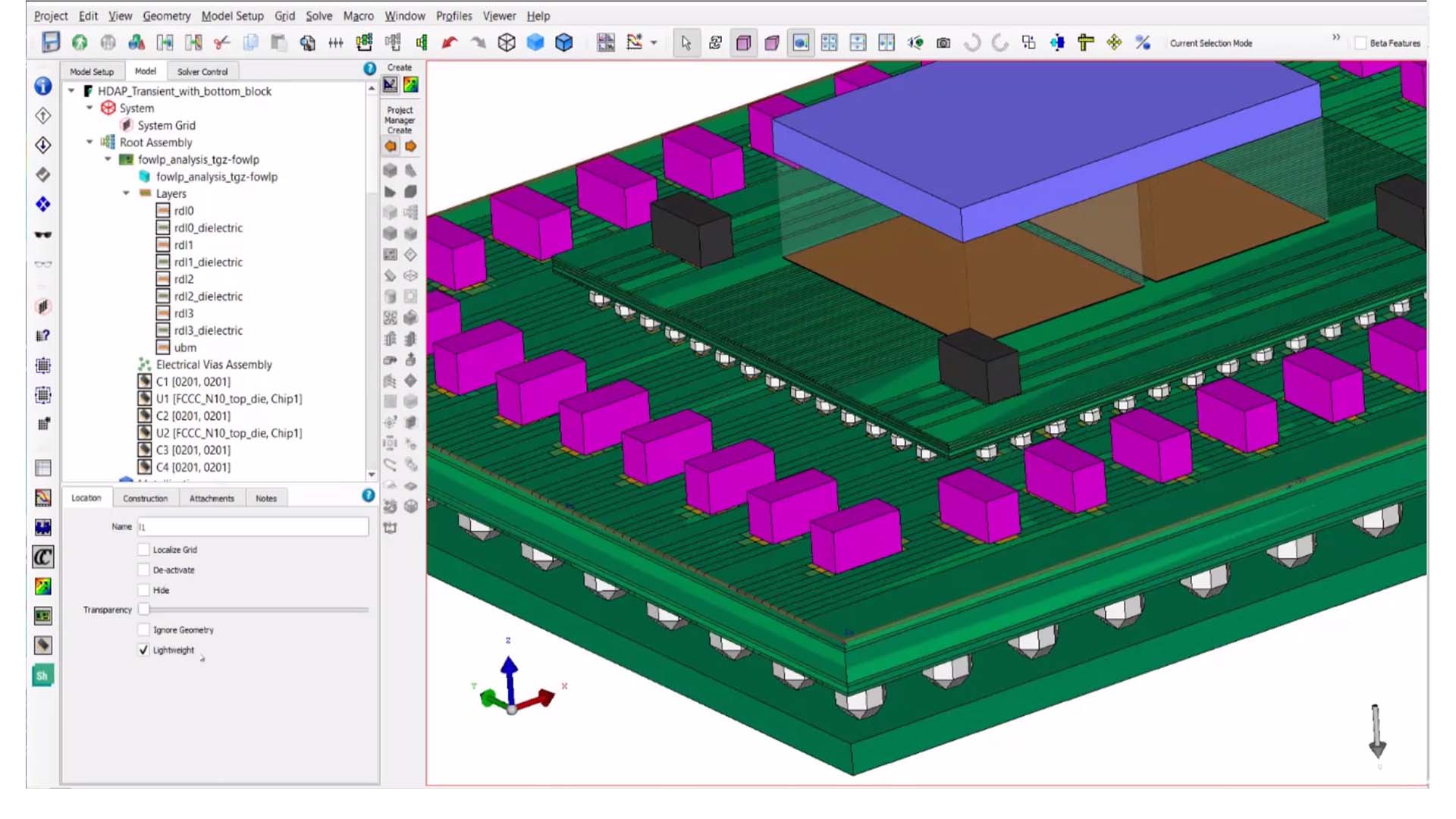Click the green circle icon next to Save
This screenshot has width=1456, height=819.
(x=80, y=43)
